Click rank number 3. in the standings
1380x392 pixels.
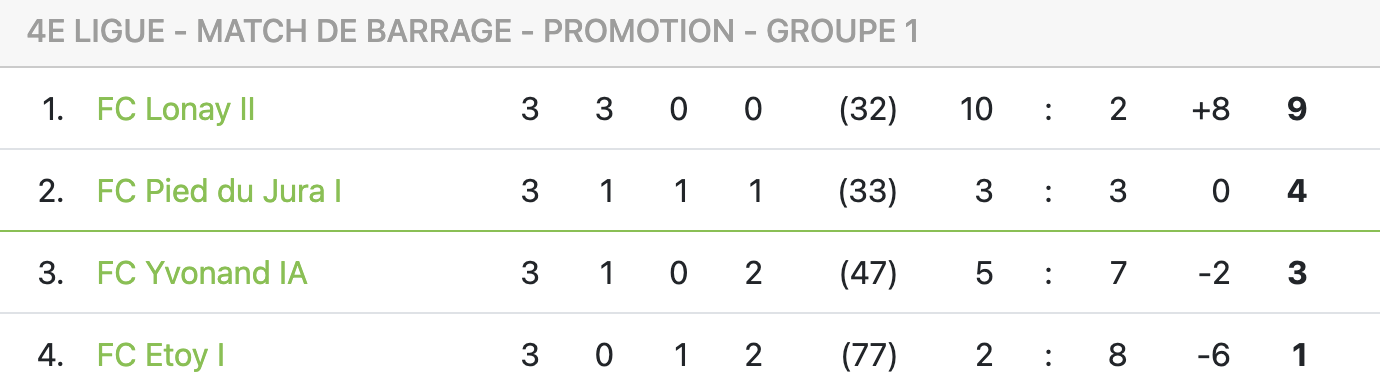coord(51,273)
